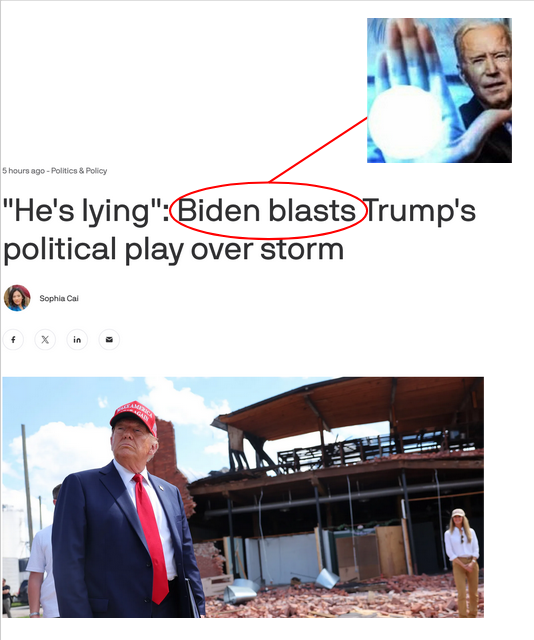Share the article on Facebook
Viewport: 534px width, 640px height.
point(13,340)
